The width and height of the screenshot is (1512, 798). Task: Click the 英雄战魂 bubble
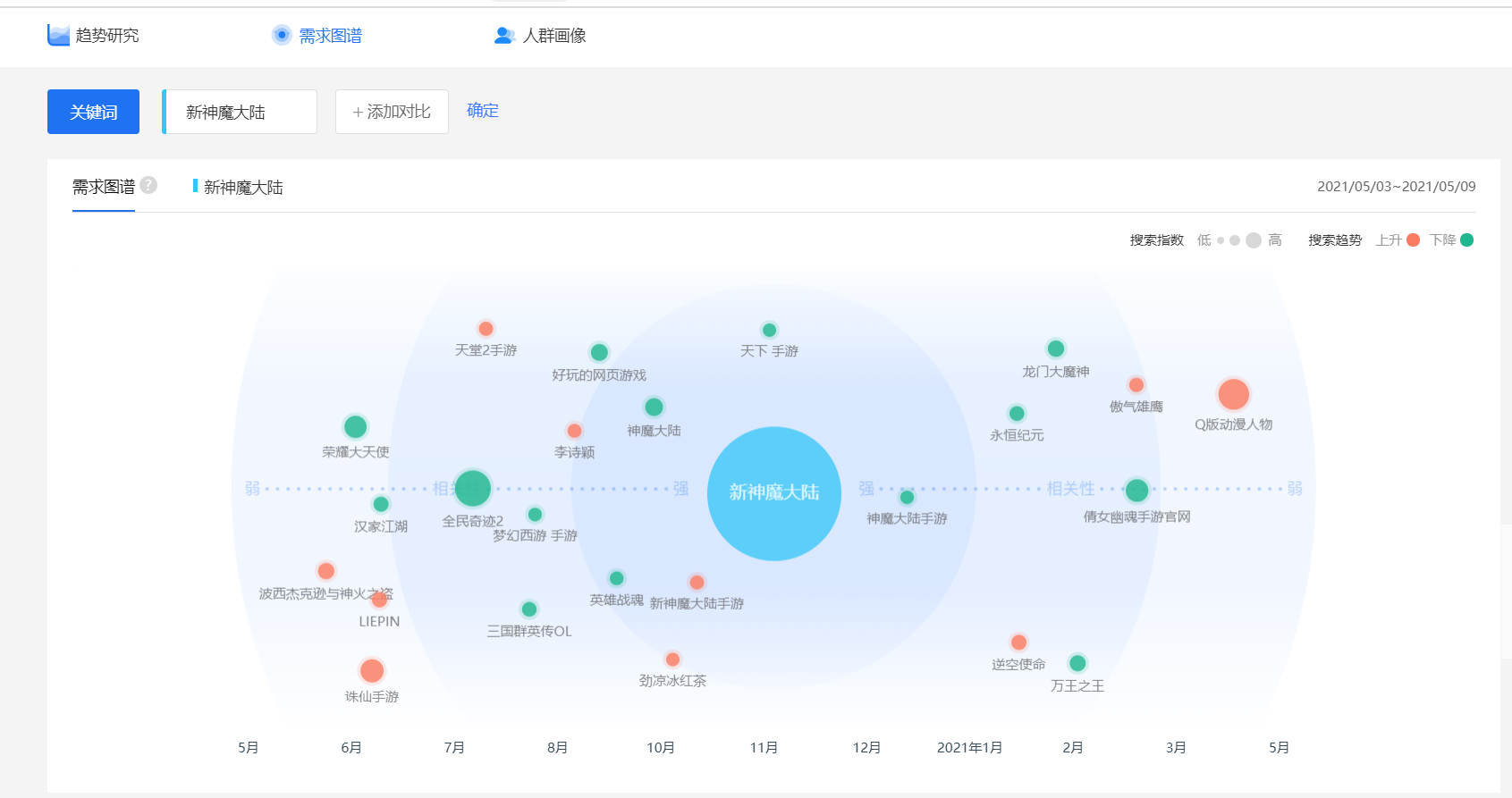click(x=616, y=578)
